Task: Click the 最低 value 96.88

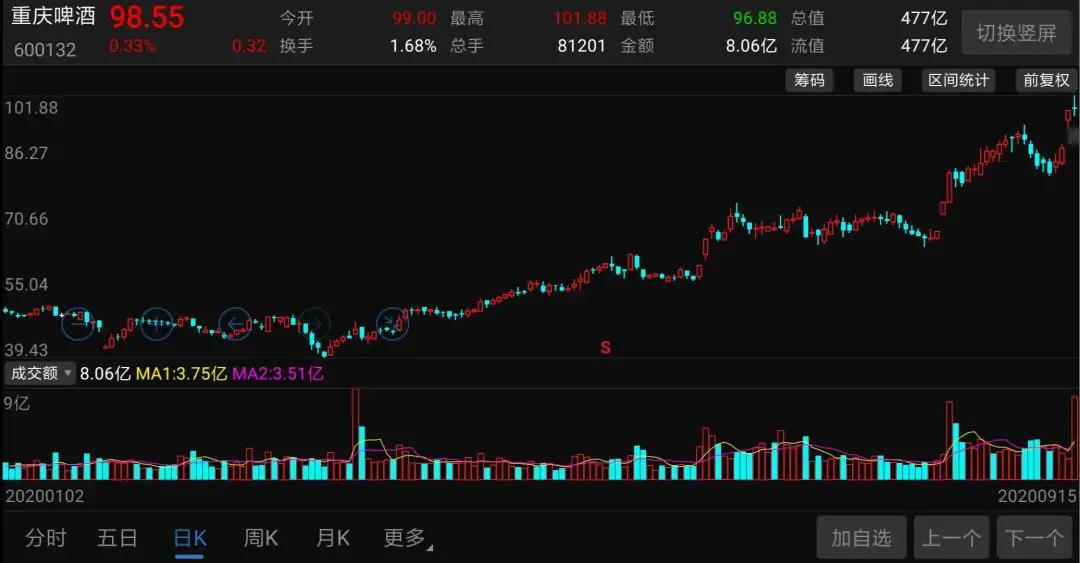Action: pos(754,18)
